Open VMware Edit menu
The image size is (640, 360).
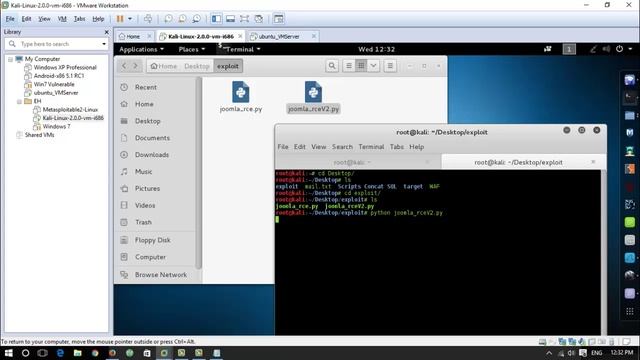click(27, 19)
